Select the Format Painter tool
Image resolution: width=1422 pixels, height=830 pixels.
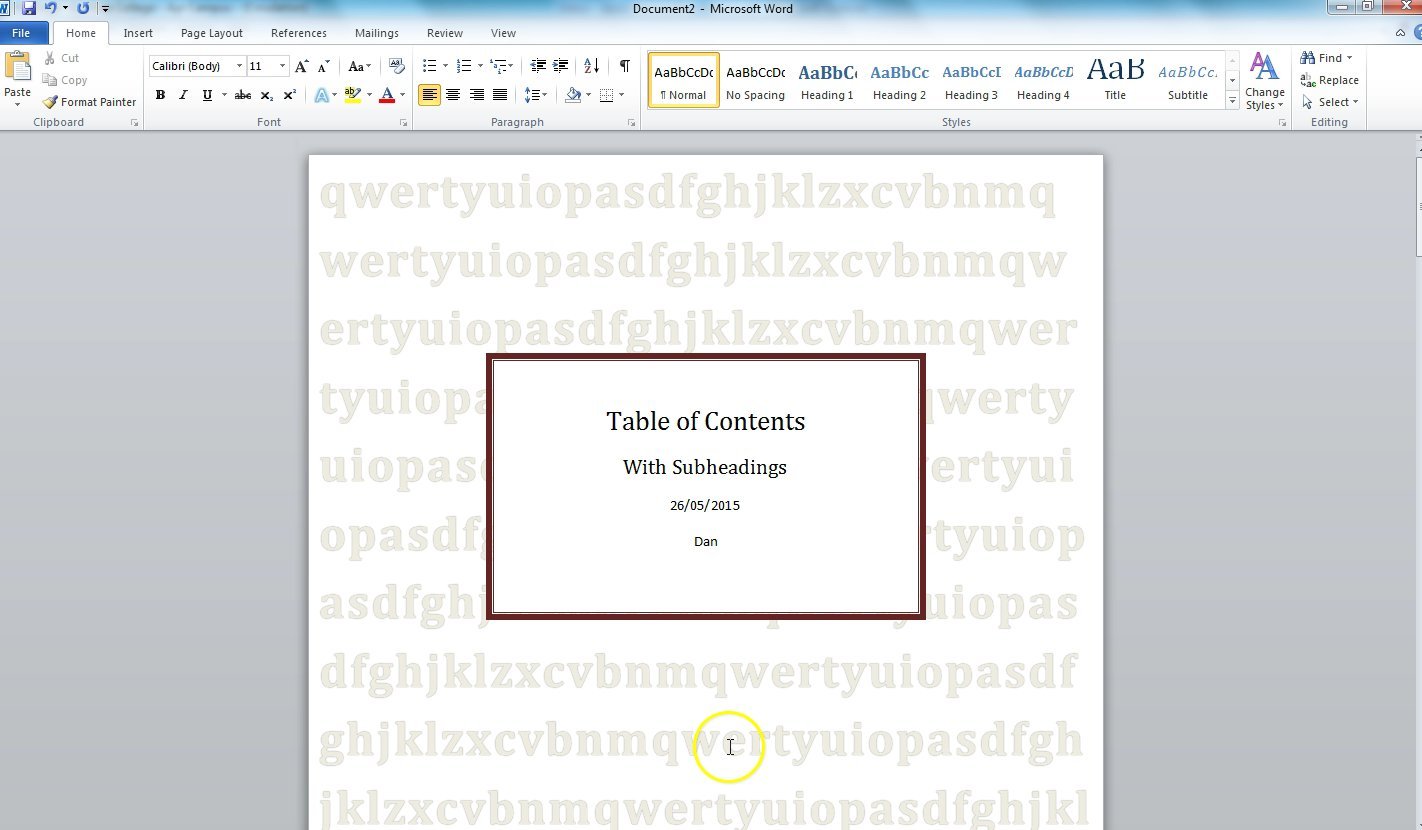coord(89,101)
